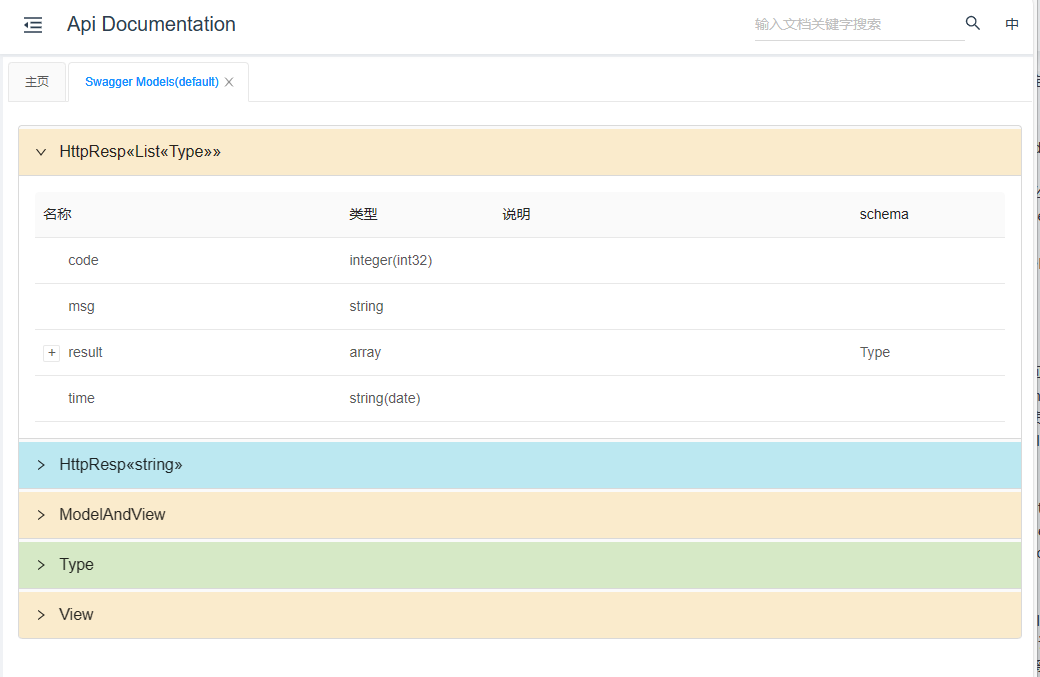Select the code property row
Screen dimensions: 1040x677
point(83,260)
